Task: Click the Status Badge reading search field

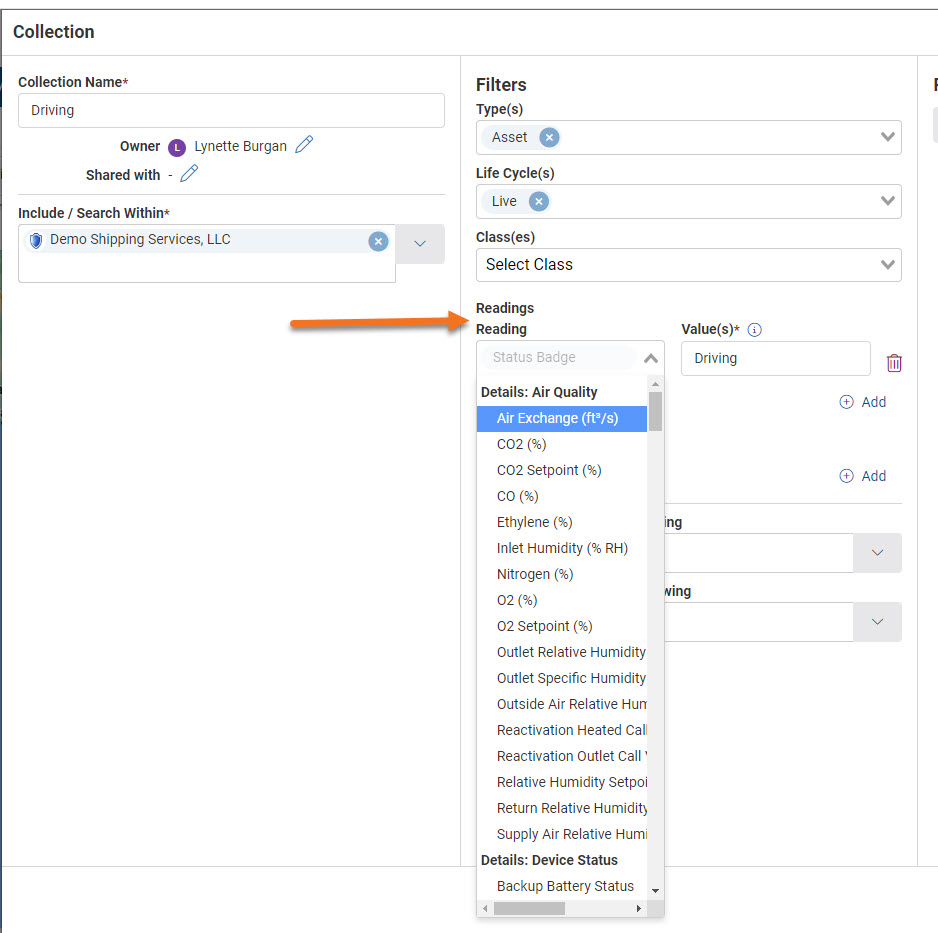Action: coord(559,358)
